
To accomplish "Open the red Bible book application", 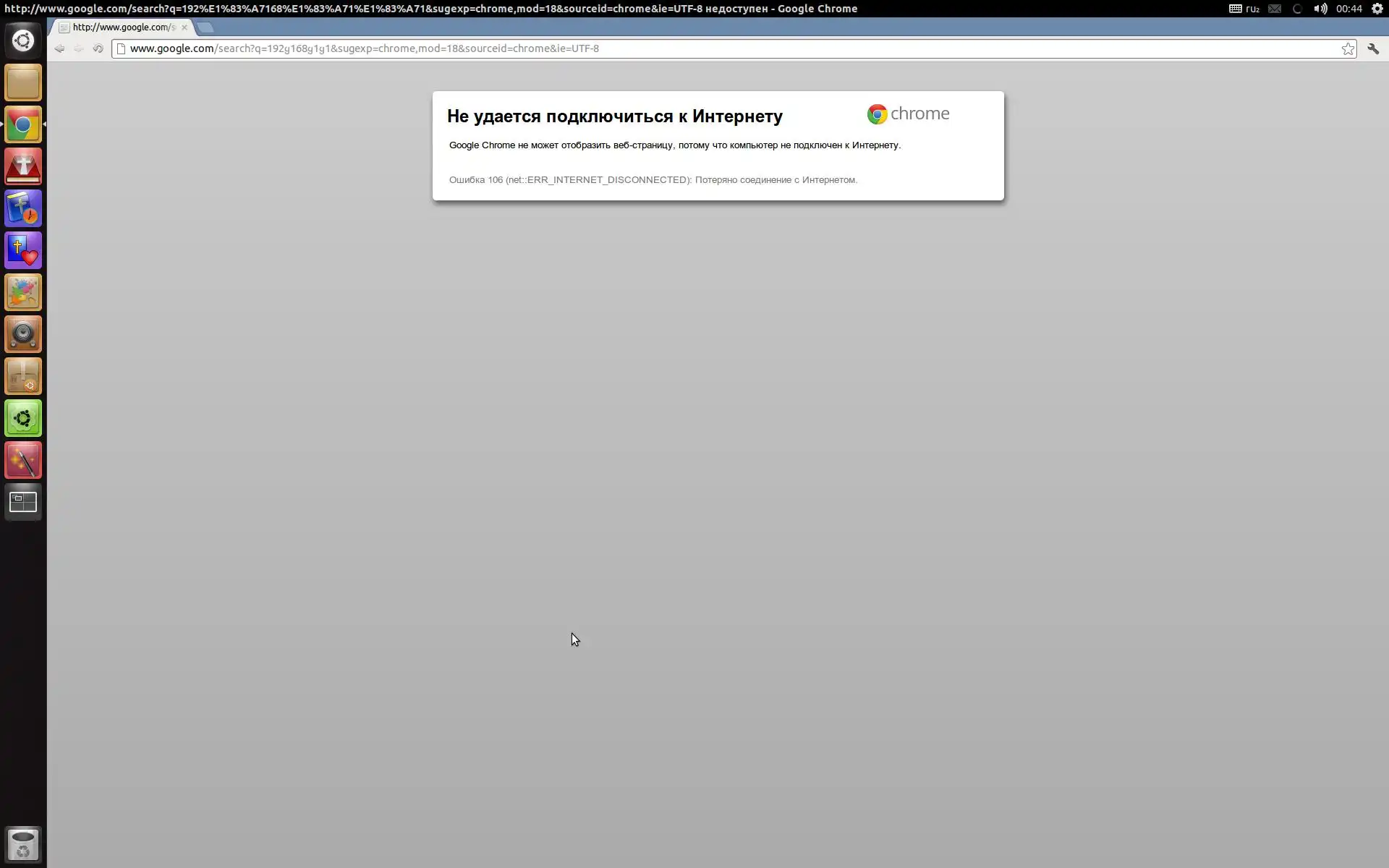I will 23,167.
